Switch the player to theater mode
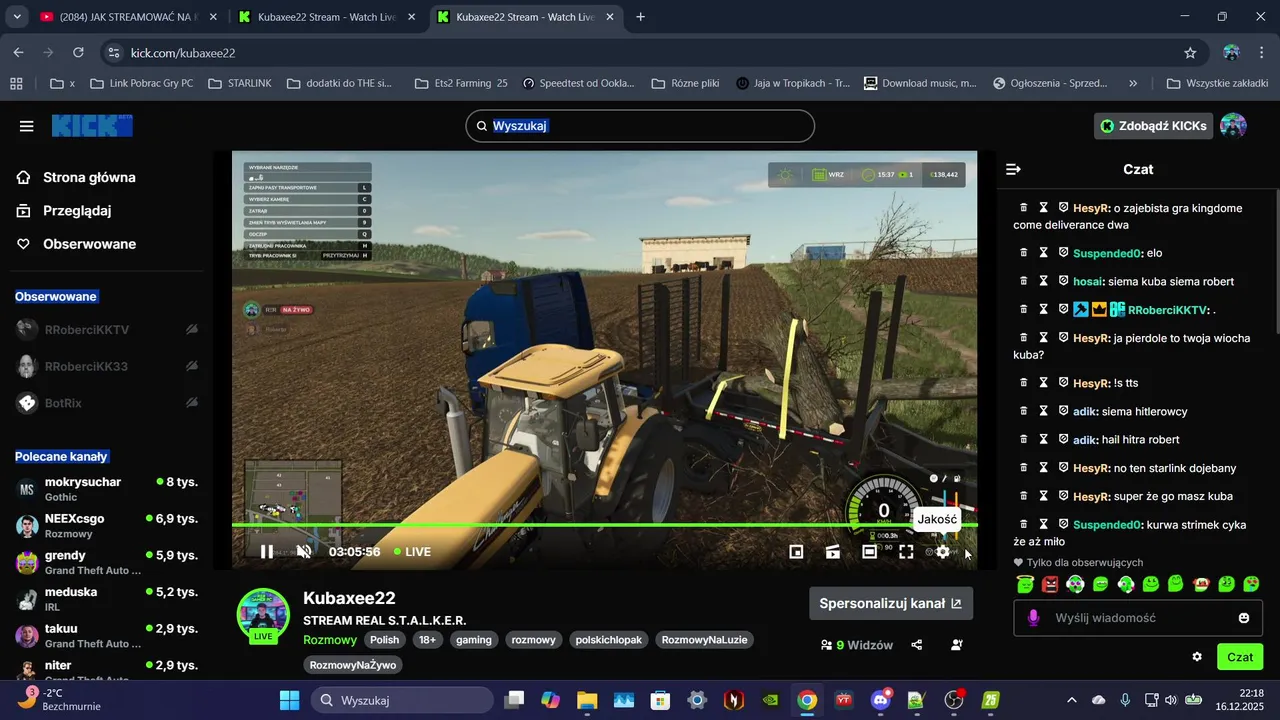1280x720 pixels. [869, 551]
